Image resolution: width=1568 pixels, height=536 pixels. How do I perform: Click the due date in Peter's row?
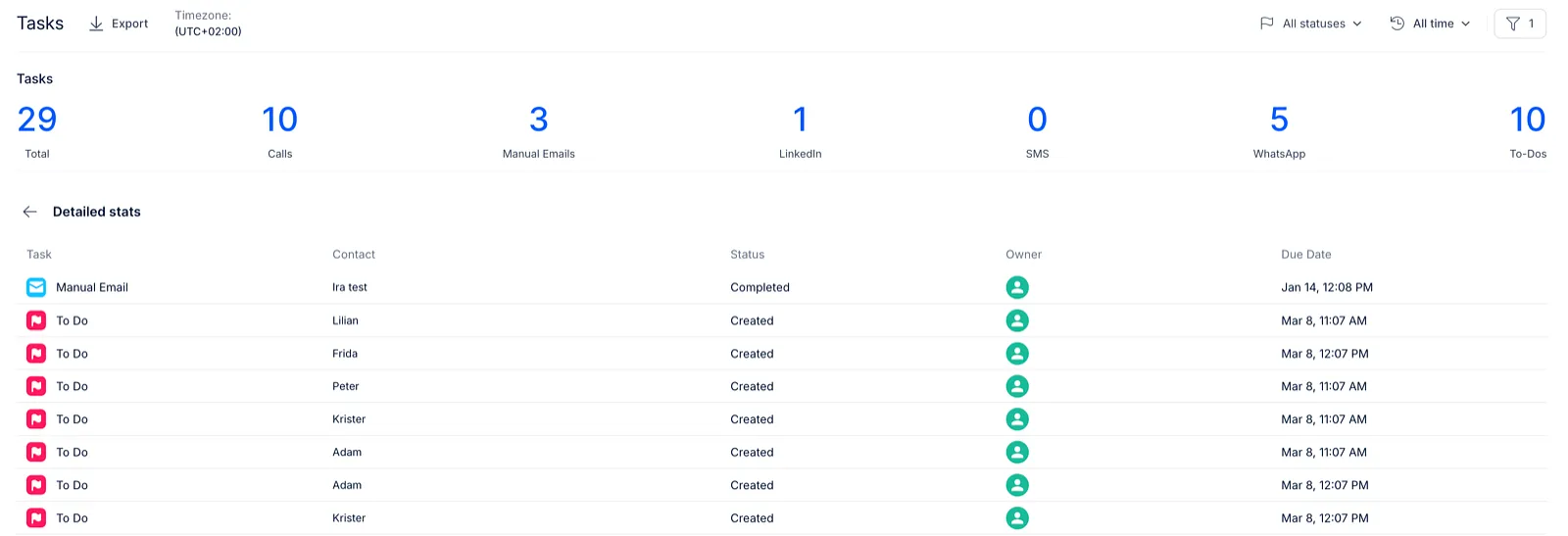1324,386
